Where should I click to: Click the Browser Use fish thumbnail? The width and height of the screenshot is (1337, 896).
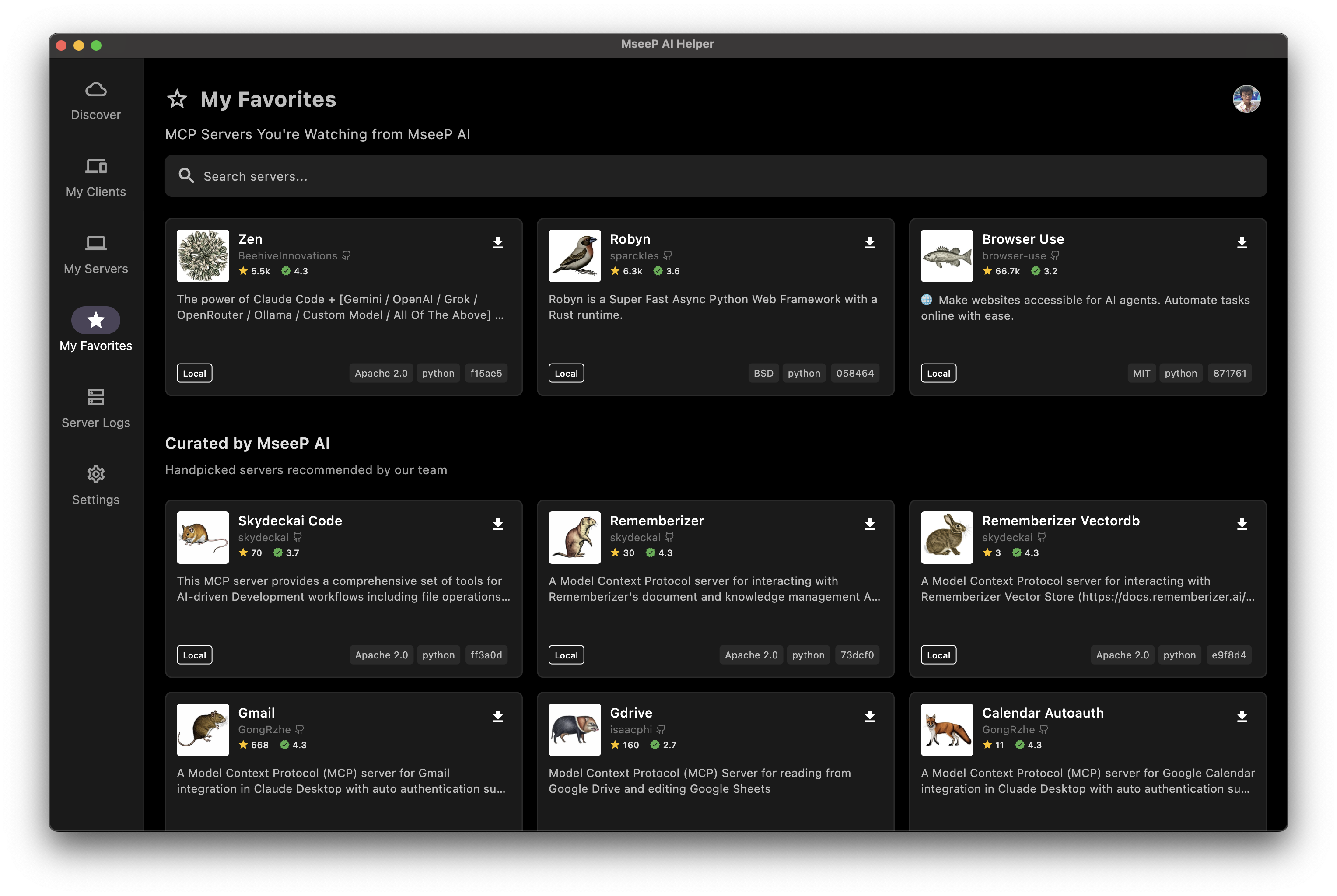pyautogui.click(x=947, y=256)
